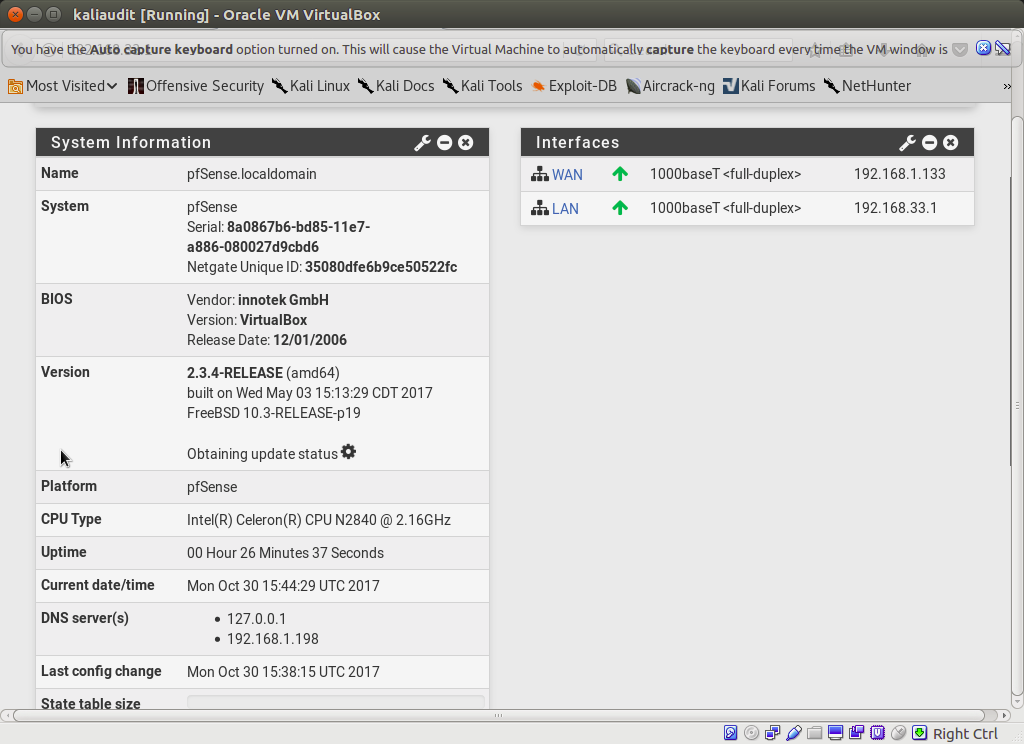
Task: Open Aircrack-ng bookmark
Action: point(670,86)
